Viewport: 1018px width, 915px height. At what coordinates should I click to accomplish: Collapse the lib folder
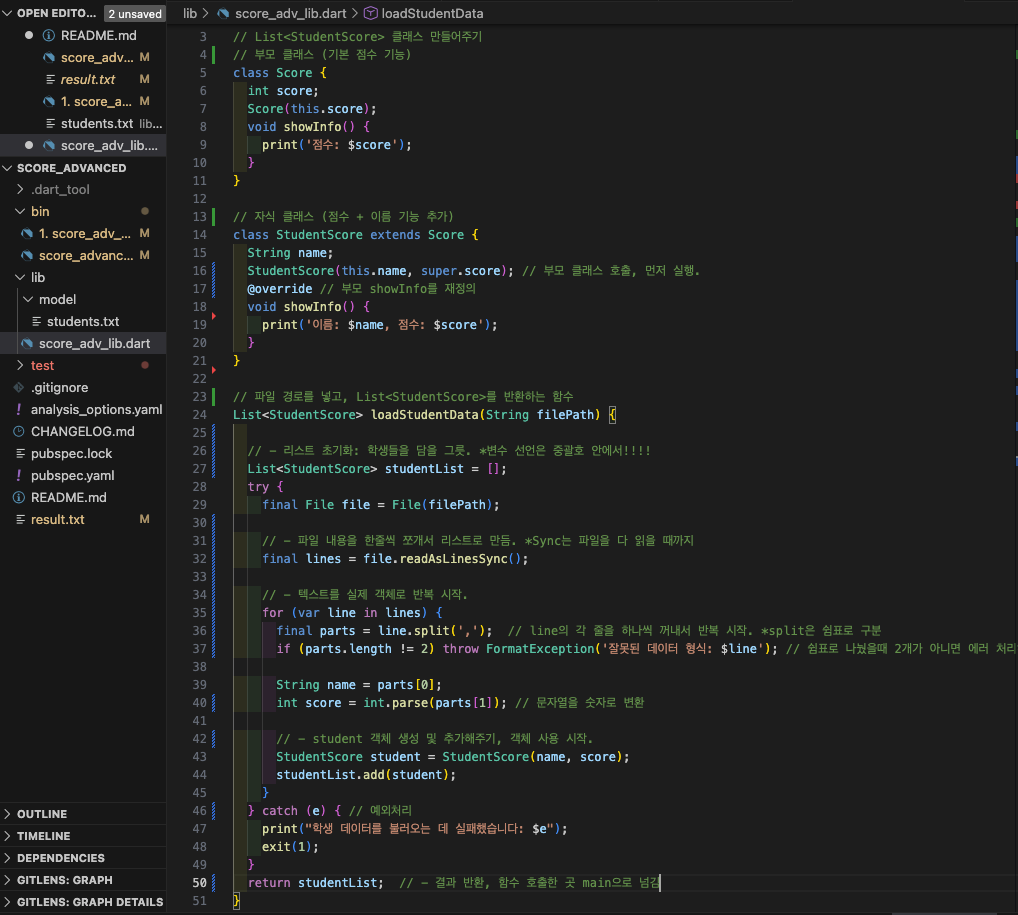click(20, 277)
